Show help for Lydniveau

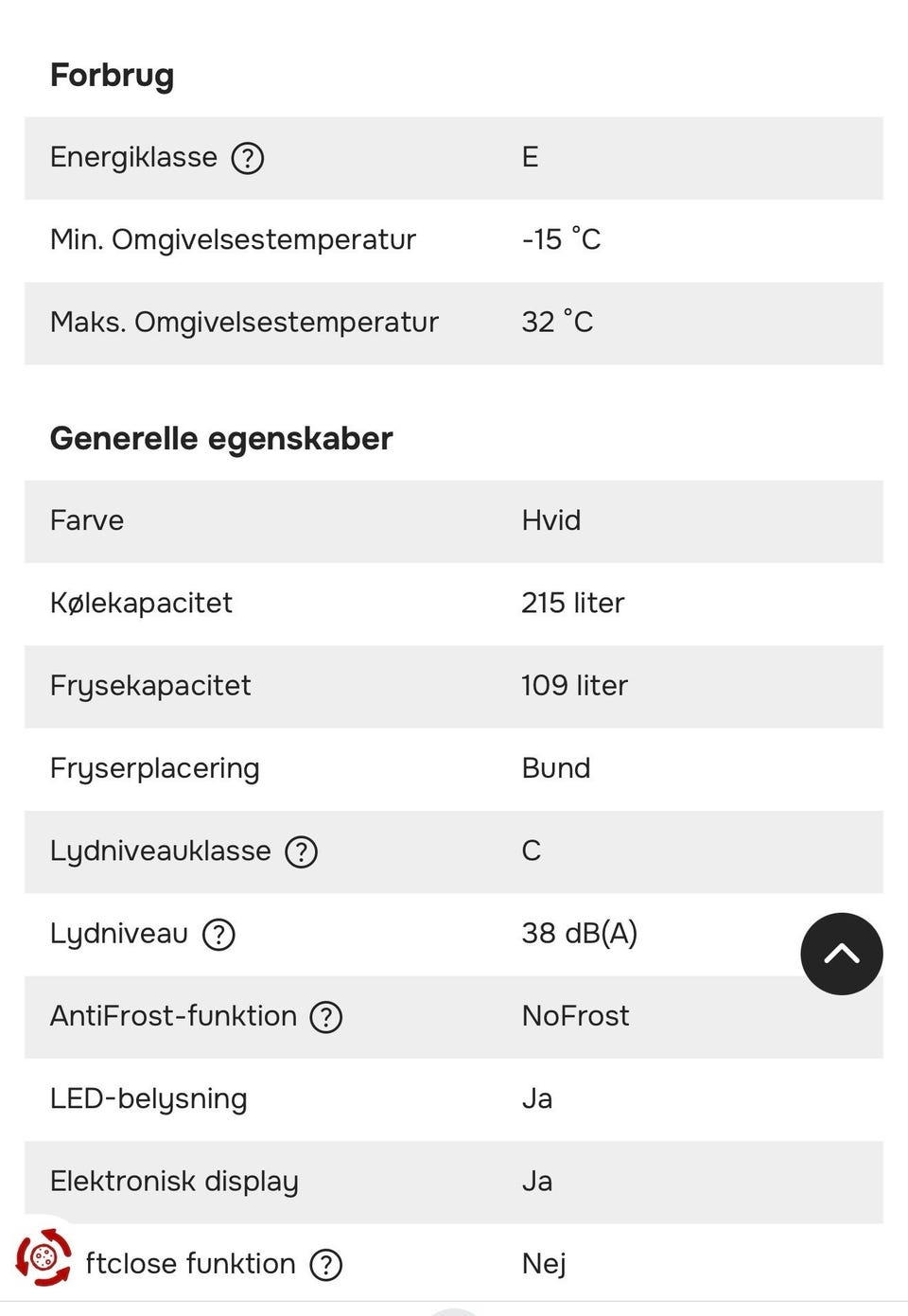[x=218, y=935]
